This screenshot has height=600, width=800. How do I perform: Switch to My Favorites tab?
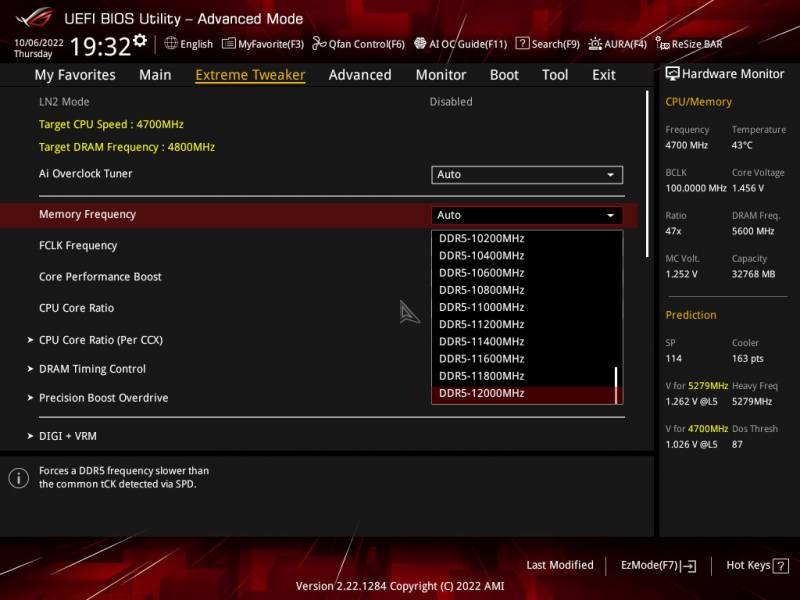pos(75,75)
